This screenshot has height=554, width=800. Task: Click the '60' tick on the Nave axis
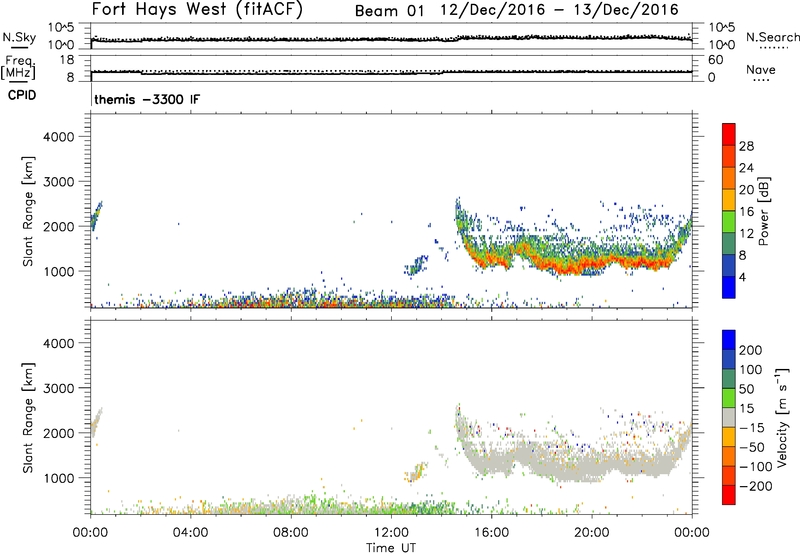click(715, 60)
